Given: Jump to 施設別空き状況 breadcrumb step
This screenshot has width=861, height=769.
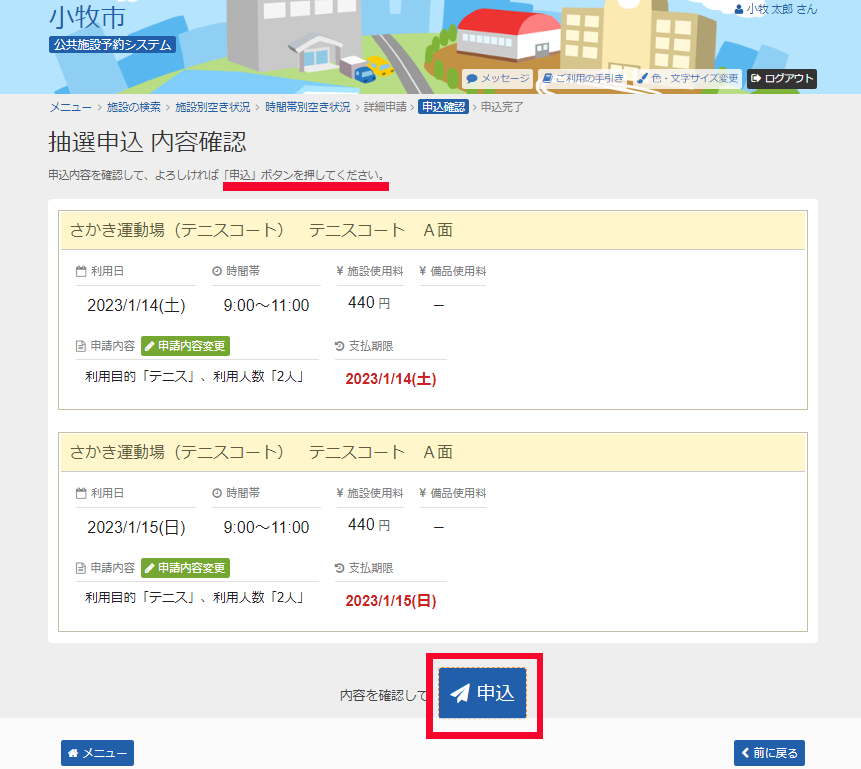Looking at the screenshot, I should (212, 106).
